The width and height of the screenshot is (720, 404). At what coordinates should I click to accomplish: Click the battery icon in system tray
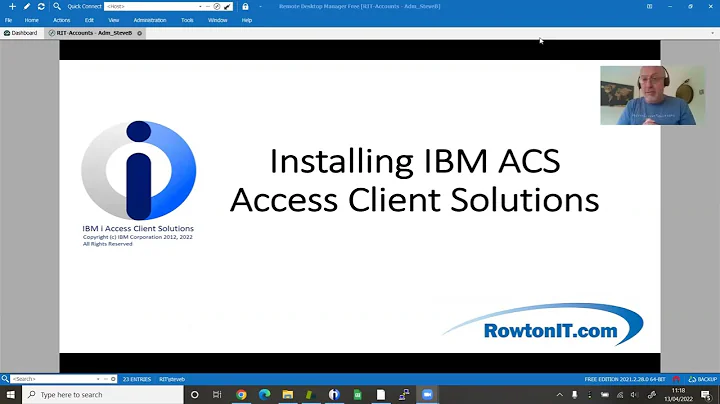(605, 395)
